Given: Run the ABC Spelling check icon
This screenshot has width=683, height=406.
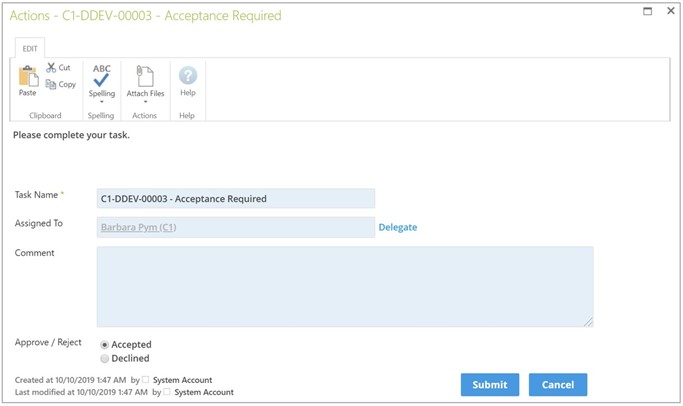Looking at the screenshot, I should [x=101, y=76].
